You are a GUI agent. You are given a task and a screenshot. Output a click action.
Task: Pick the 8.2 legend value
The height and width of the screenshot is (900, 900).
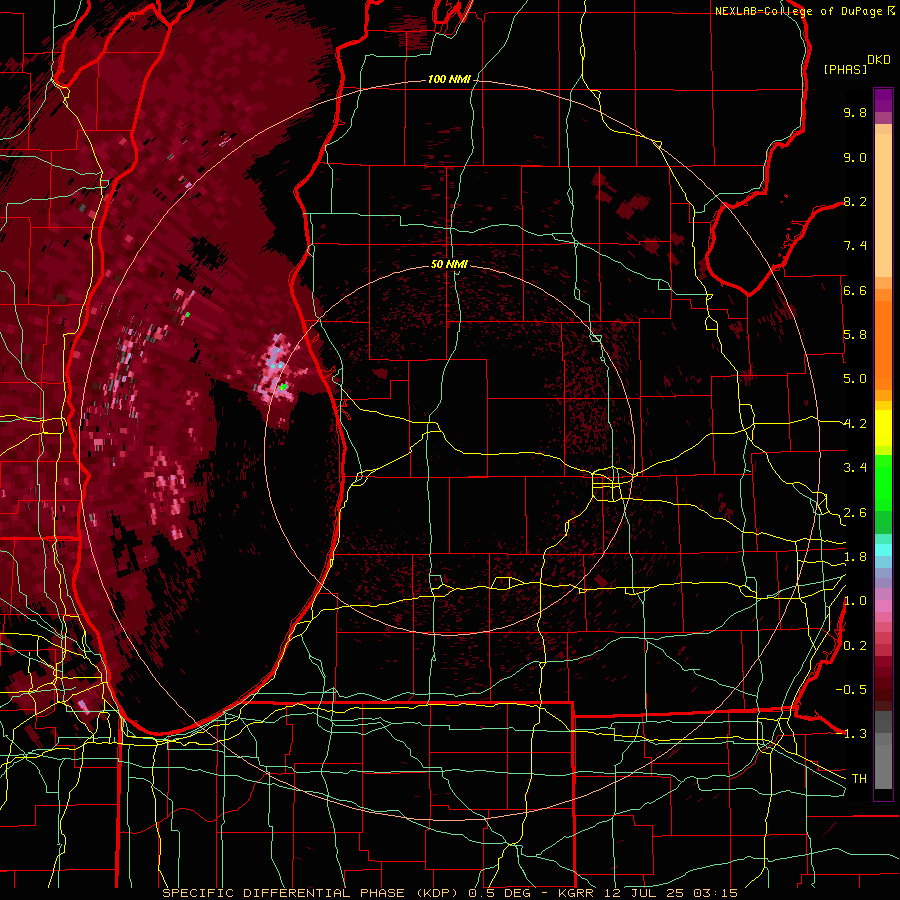[x=855, y=201]
